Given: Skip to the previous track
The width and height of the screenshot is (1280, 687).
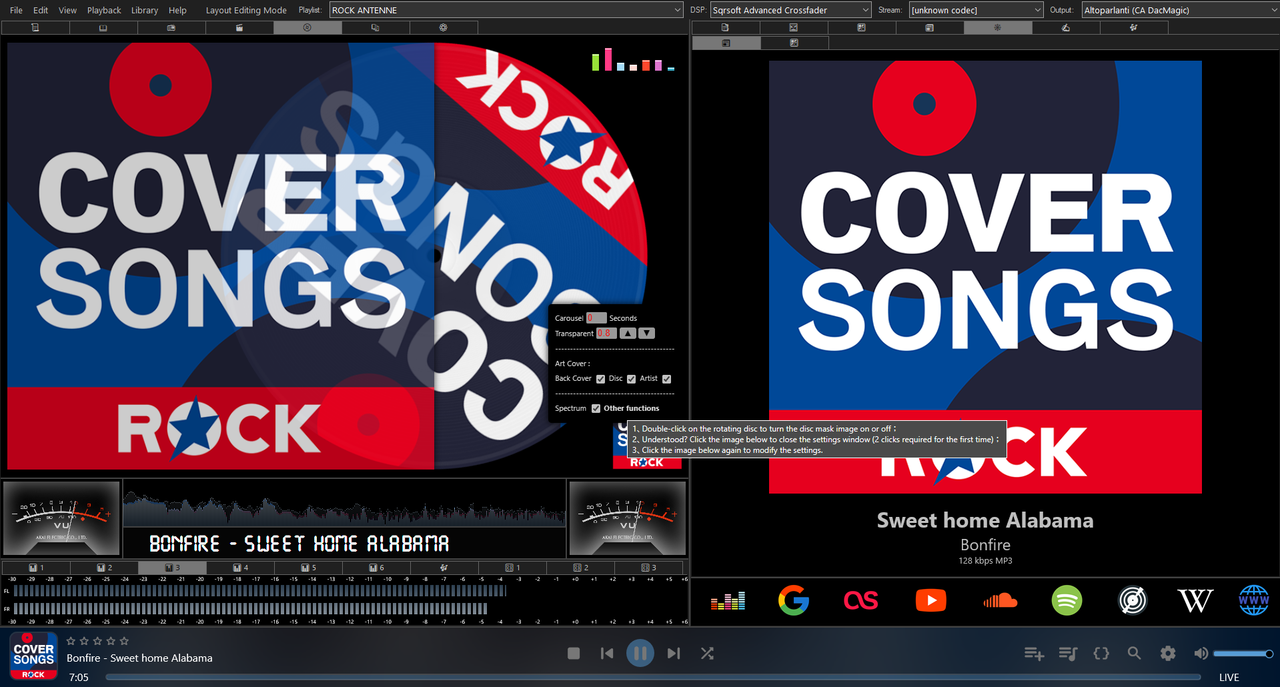Looking at the screenshot, I should [607, 653].
